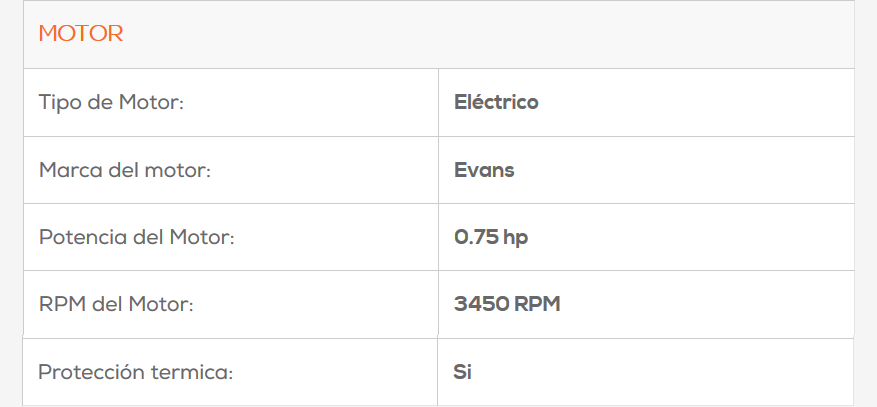This screenshot has width=877, height=407.
Task: Click the '3450 RPM' speed value
Action: point(507,304)
